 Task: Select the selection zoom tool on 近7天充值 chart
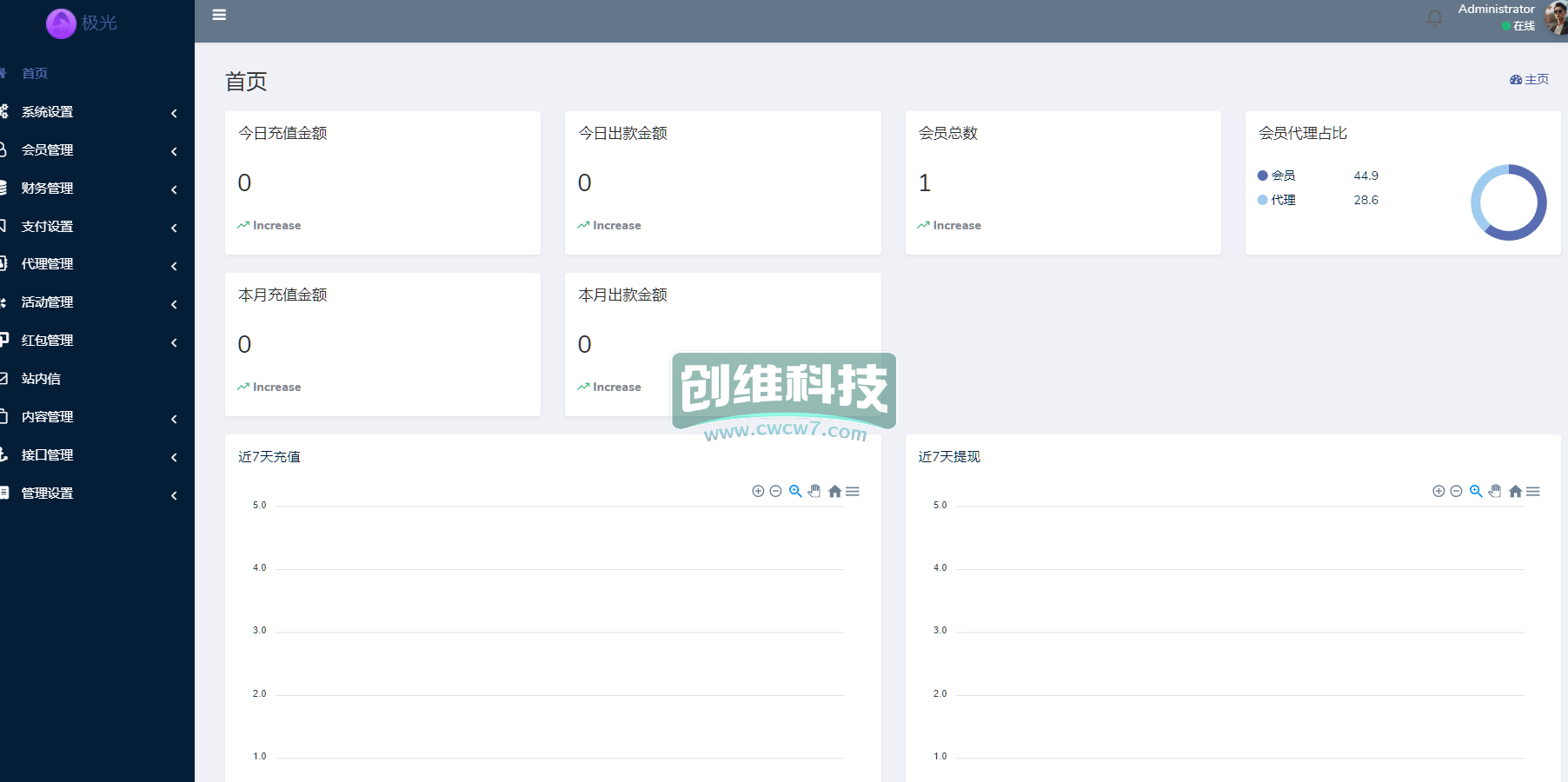[795, 491]
